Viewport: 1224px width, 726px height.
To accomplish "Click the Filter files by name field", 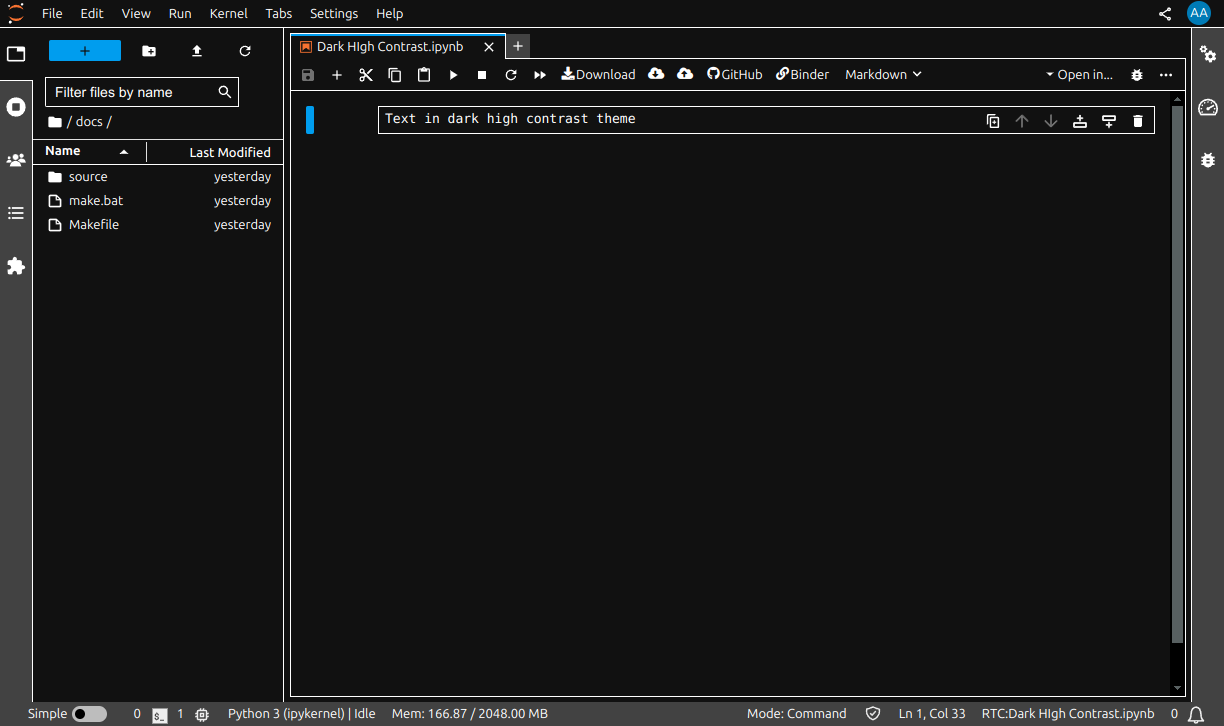I will [142, 92].
